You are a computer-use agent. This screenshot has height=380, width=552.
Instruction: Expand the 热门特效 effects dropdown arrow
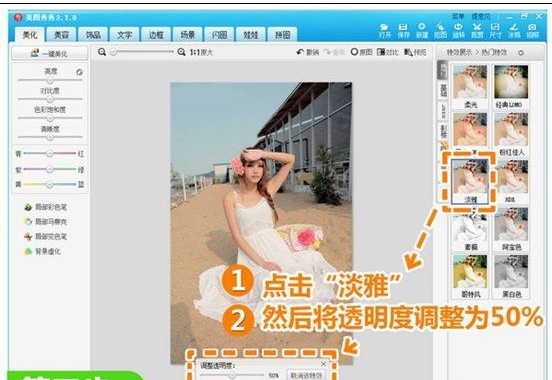click(x=521, y=53)
